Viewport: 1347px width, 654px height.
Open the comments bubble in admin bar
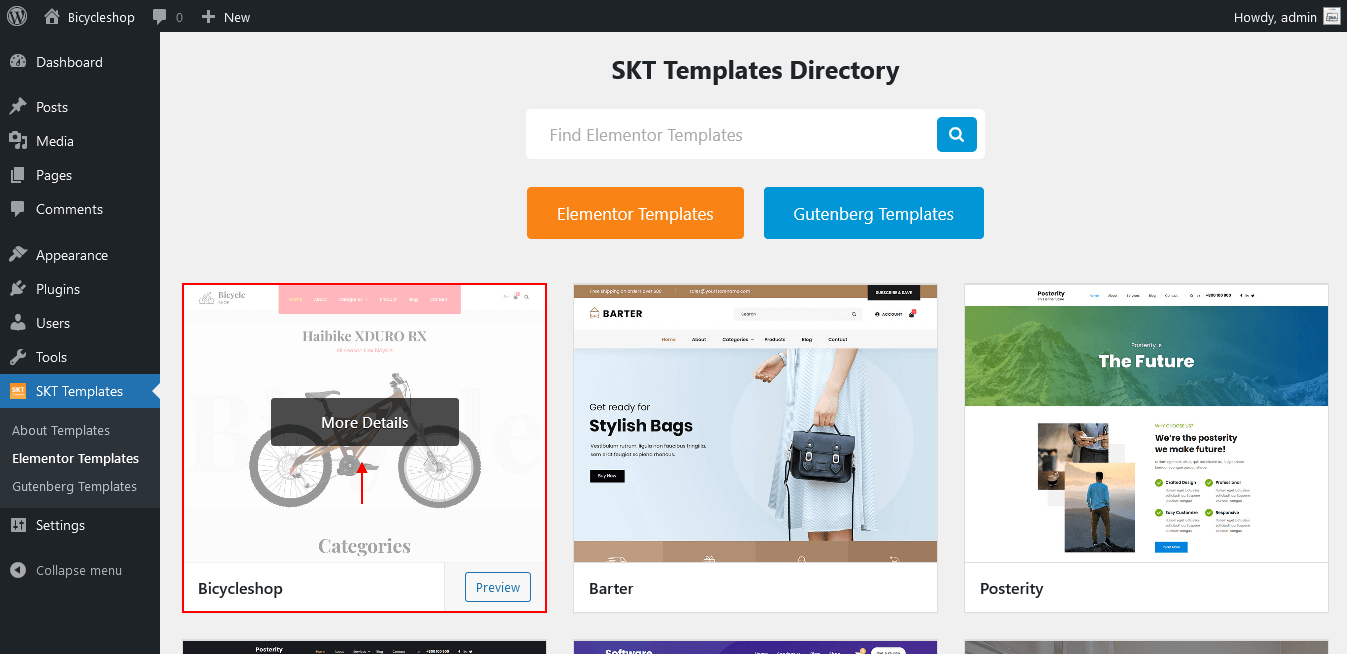point(160,17)
